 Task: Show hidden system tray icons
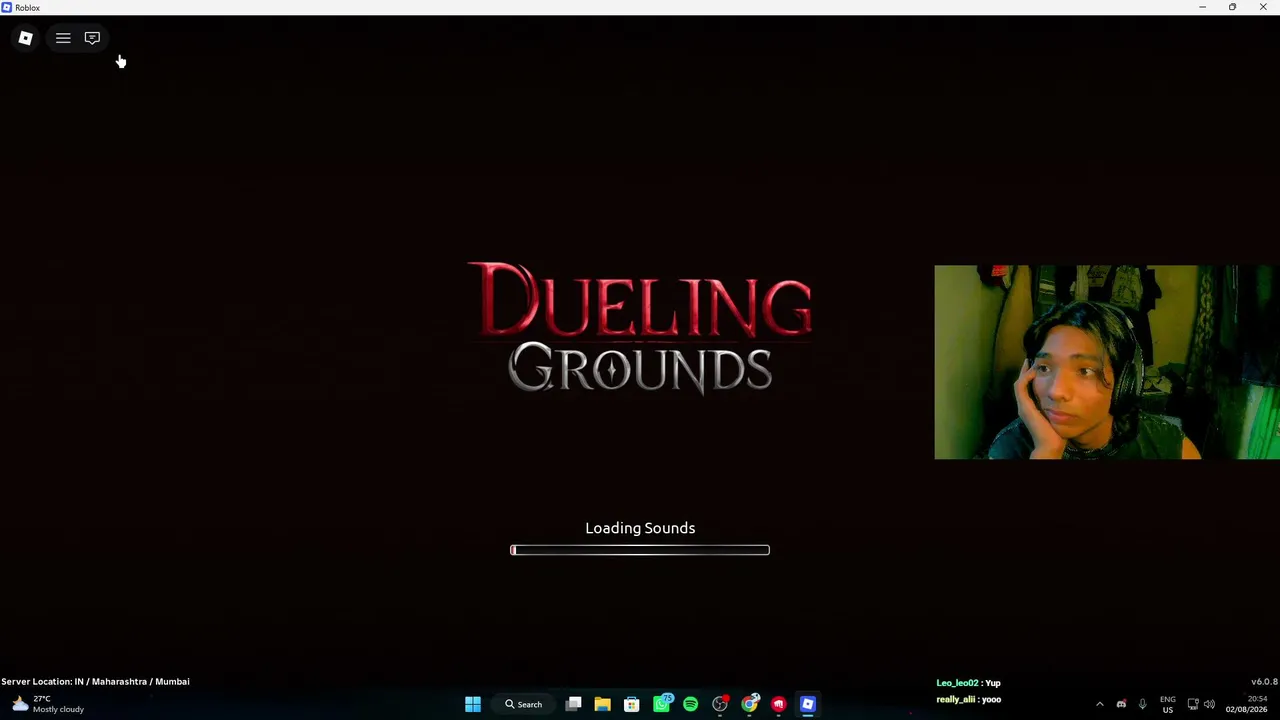click(1100, 704)
